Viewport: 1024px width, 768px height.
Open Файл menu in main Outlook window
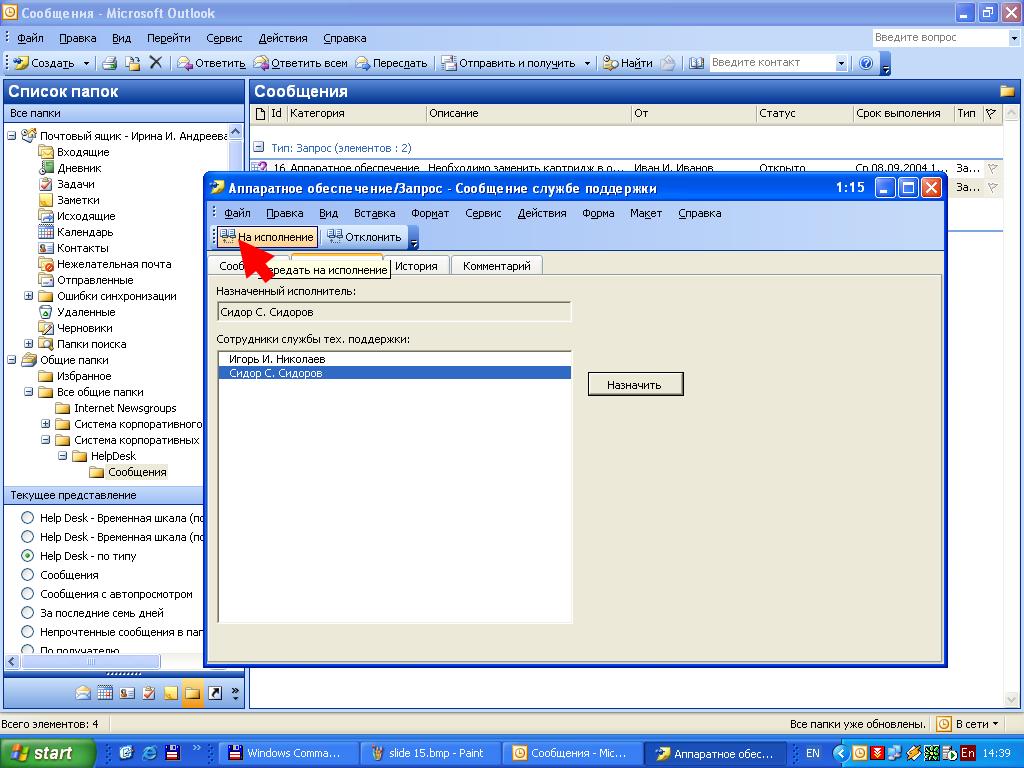coord(30,38)
